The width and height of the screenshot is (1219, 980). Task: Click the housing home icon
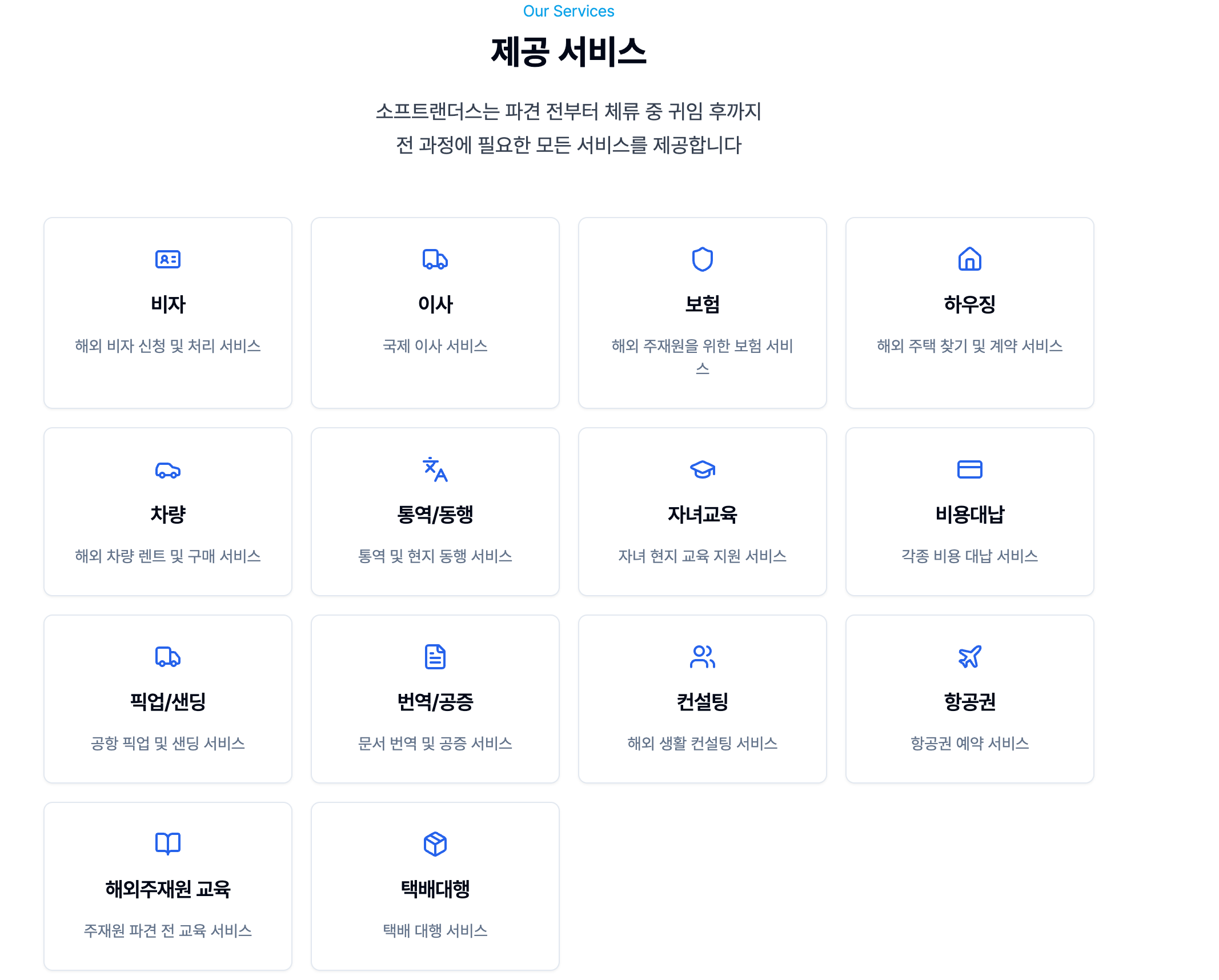(x=969, y=259)
